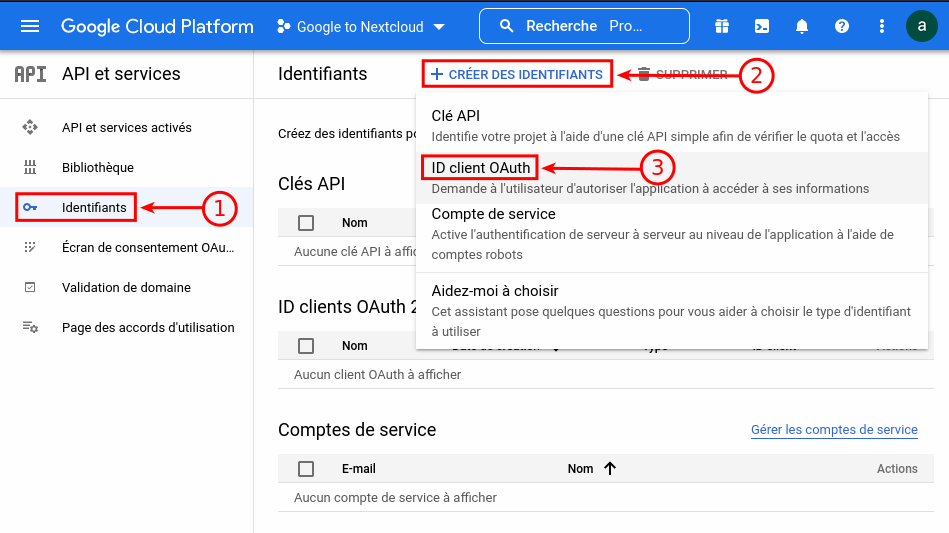Click the consent screen dots icon

point(30,247)
